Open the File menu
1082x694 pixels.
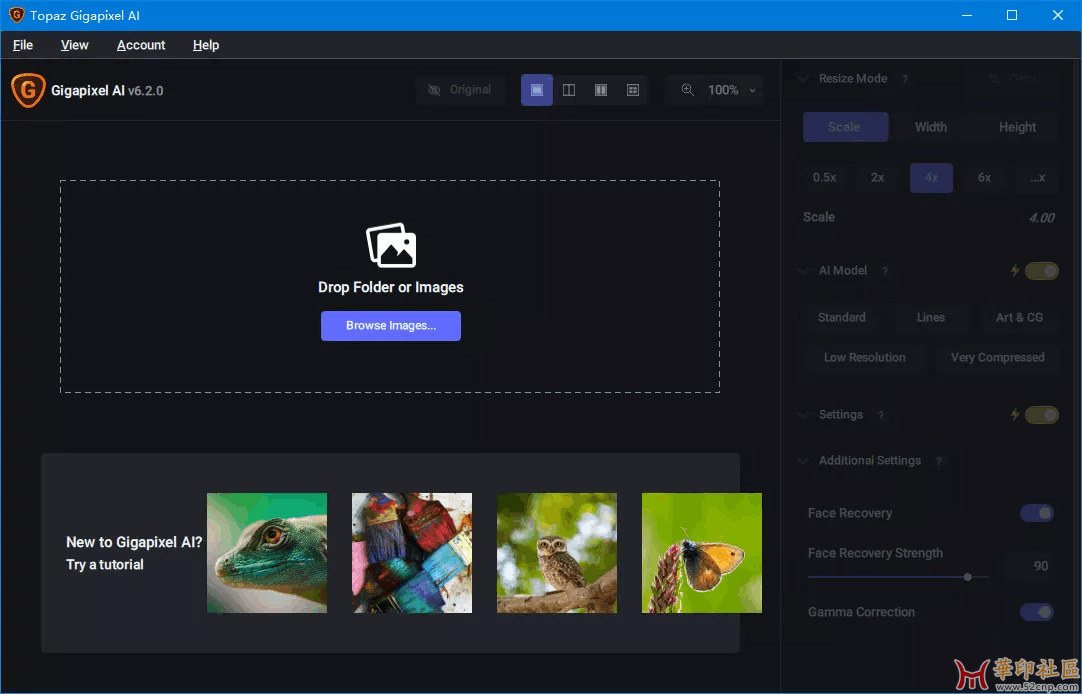tap(23, 45)
